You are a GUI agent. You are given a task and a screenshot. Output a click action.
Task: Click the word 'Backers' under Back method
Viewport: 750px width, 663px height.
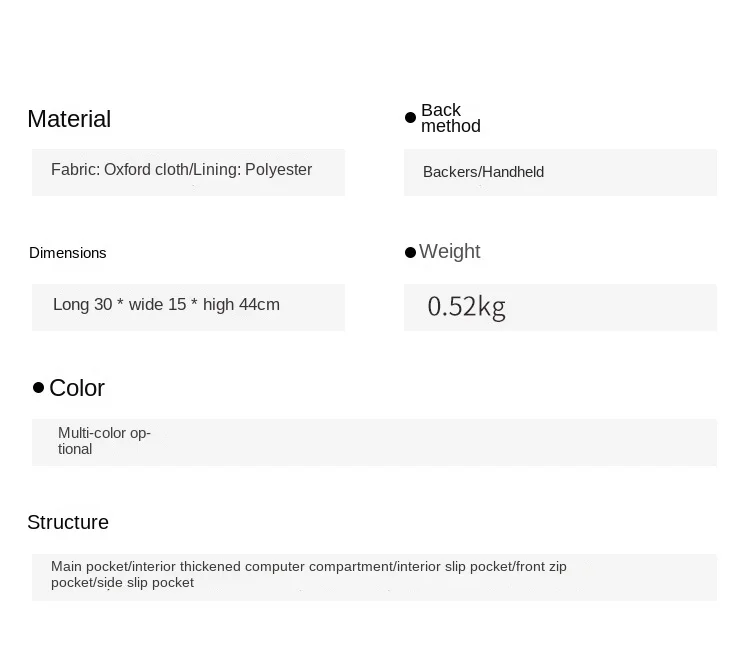451,172
